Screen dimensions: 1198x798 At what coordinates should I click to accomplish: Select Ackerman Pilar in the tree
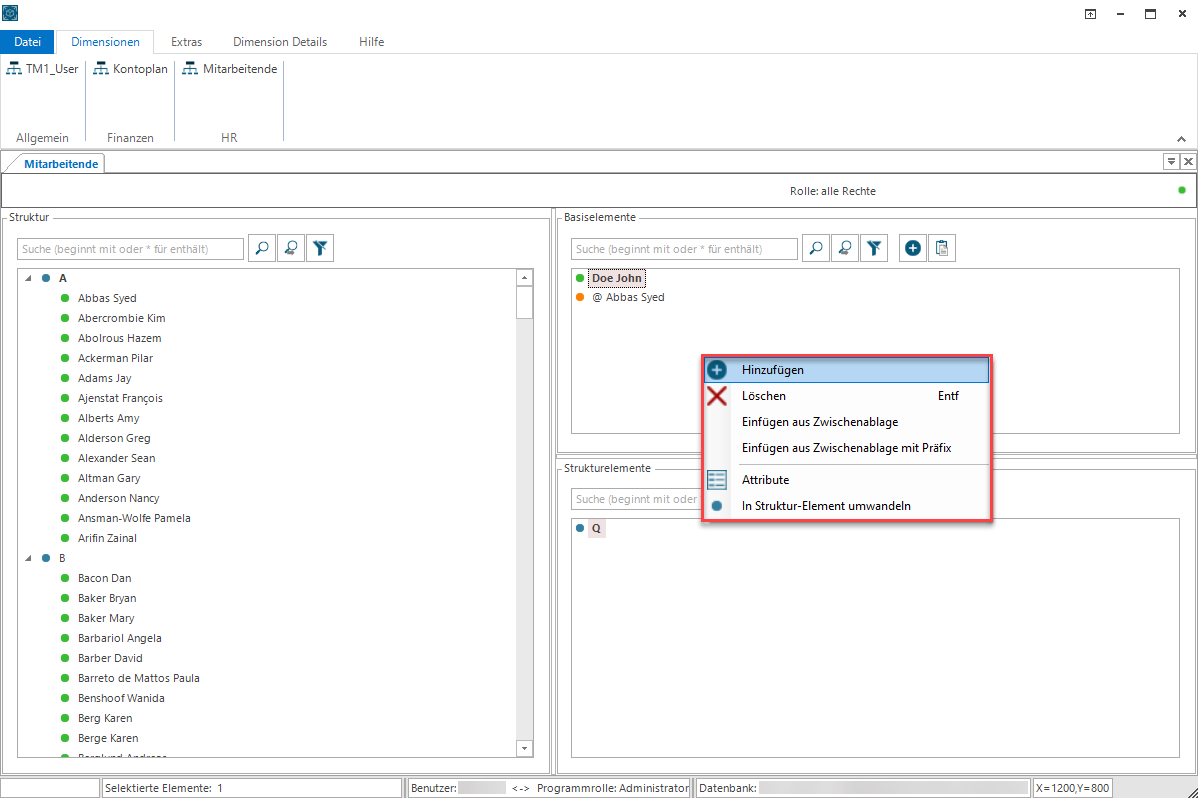pyautogui.click(x=115, y=358)
